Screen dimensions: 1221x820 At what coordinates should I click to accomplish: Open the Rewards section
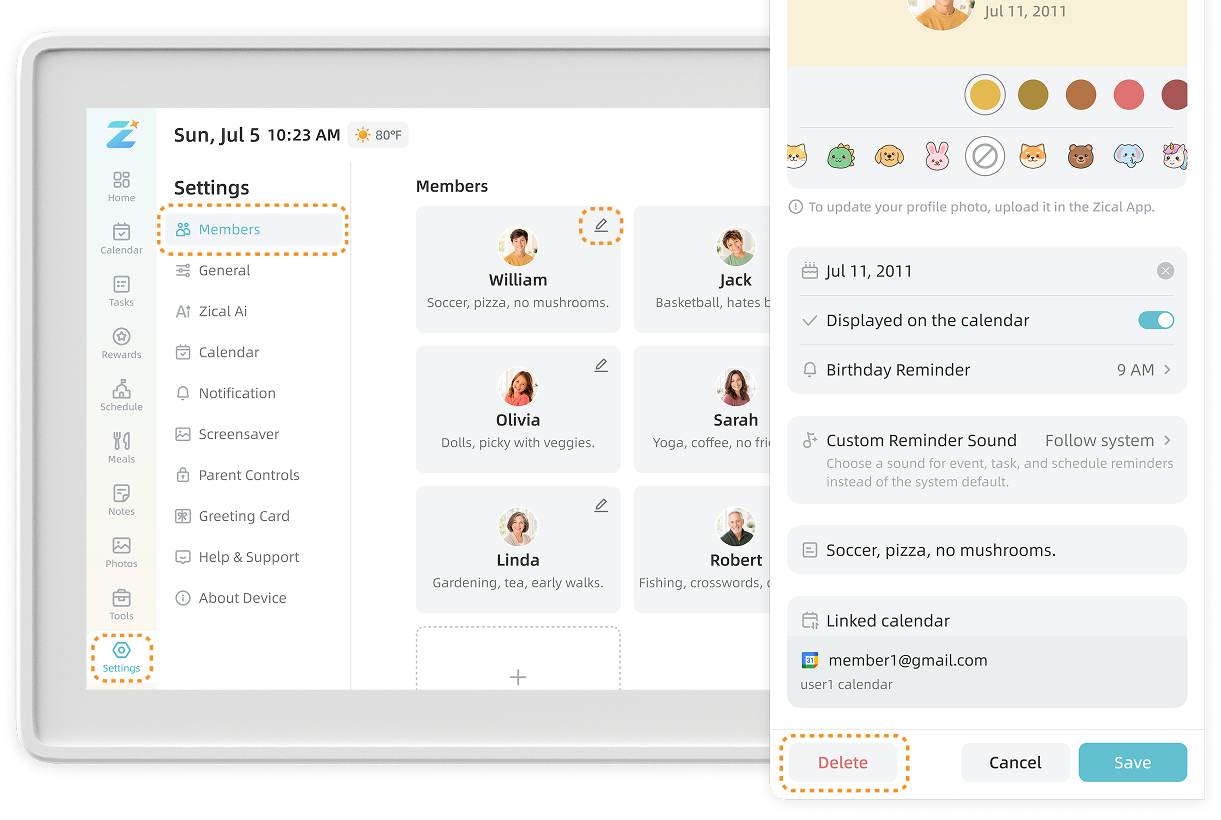121,343
